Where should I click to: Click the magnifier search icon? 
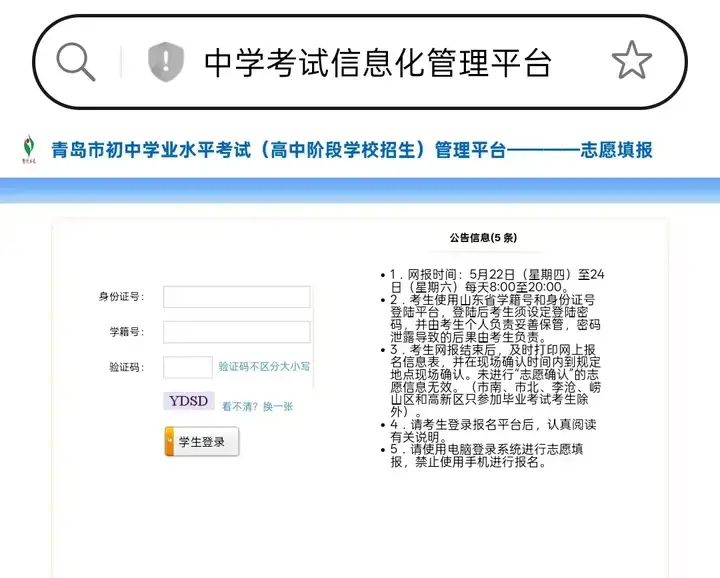click(76, 62)
